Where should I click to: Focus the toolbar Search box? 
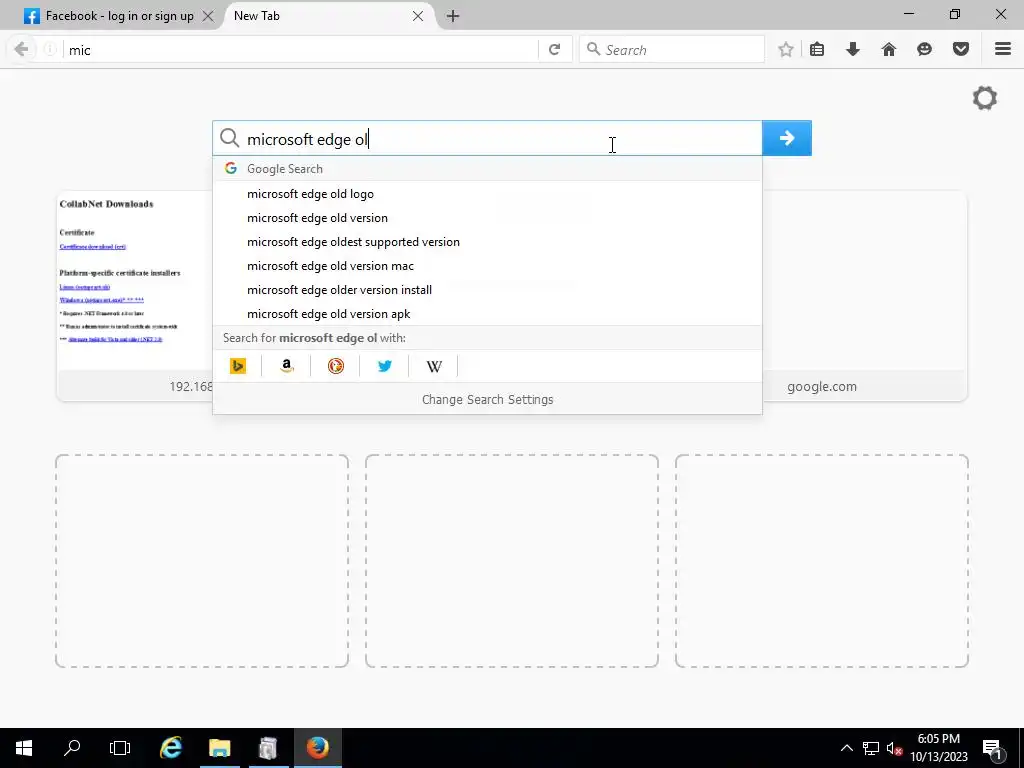pos(672,50)
